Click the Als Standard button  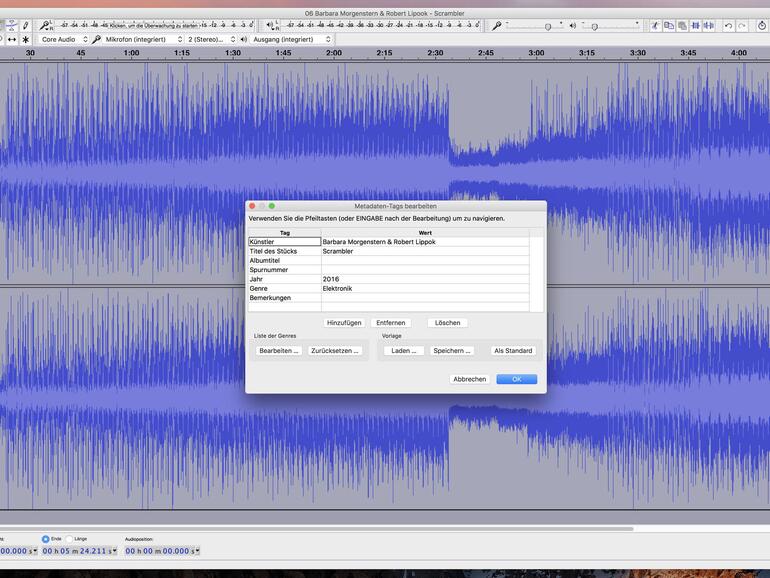(513, 351)
